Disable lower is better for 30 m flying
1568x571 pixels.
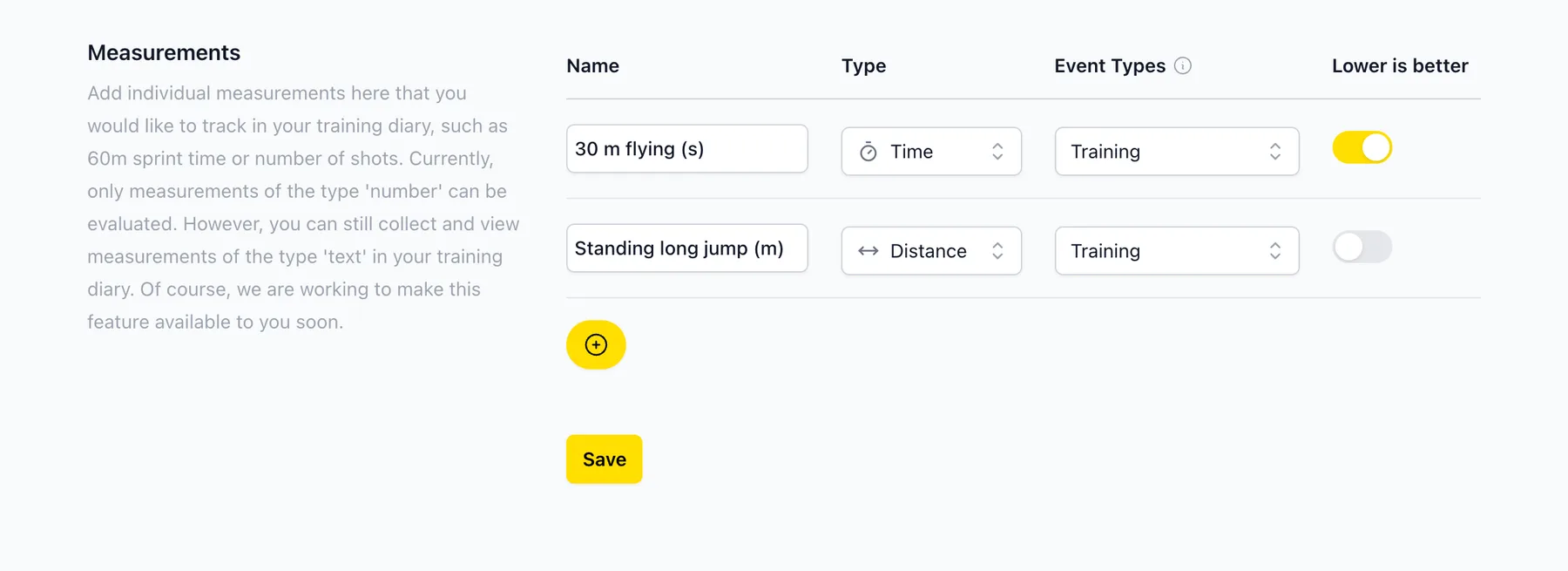(x=1362, y=147)
